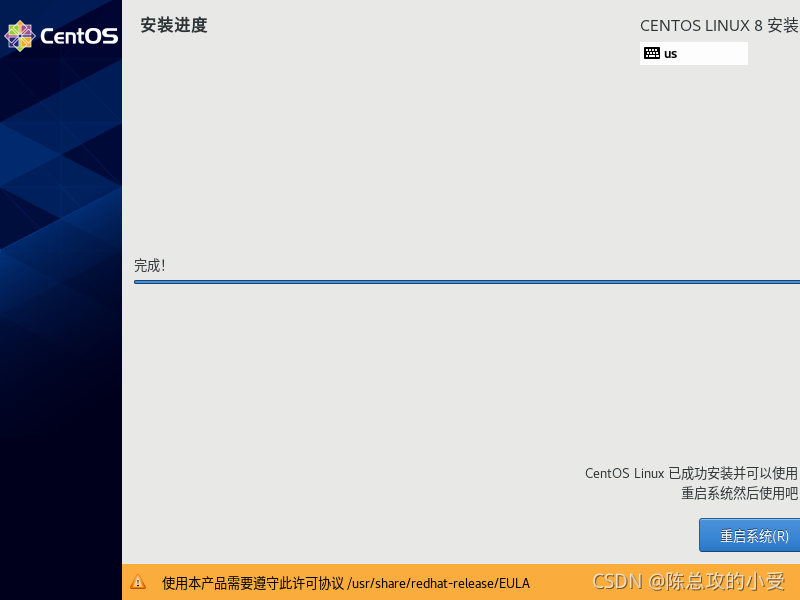Click the 安装进度 page heading
The image size is (800, 600).
174,26
